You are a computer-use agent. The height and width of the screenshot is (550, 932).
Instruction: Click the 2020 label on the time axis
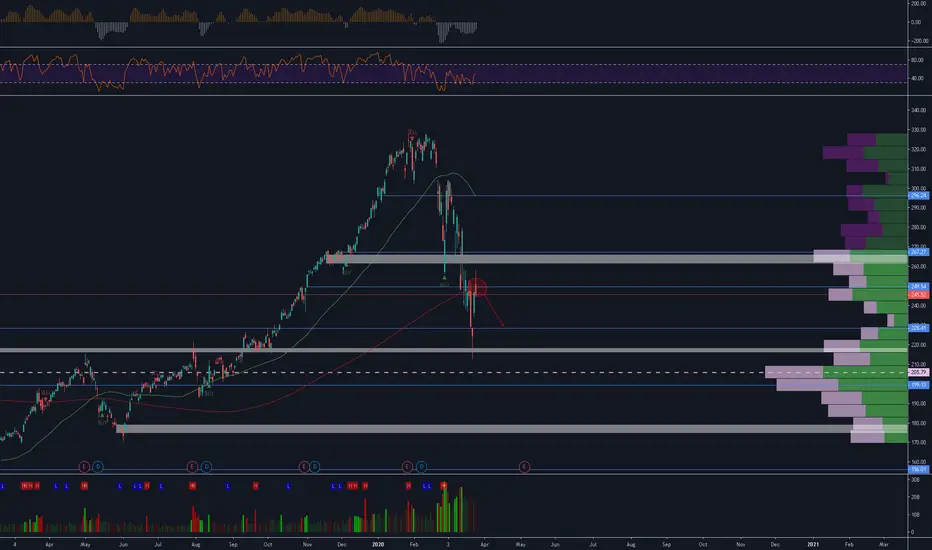click(378, 544)
